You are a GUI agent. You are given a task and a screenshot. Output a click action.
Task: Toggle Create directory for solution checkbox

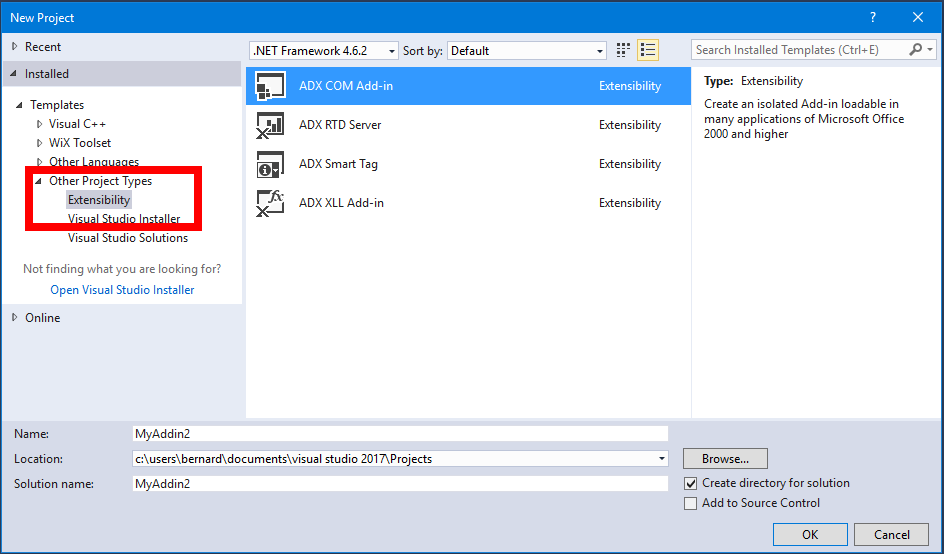tap(691, 484)
